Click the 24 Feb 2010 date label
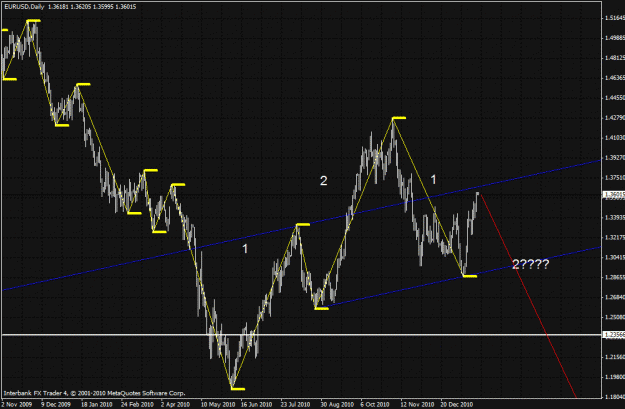The image size is (625, 409). point(137,404)
